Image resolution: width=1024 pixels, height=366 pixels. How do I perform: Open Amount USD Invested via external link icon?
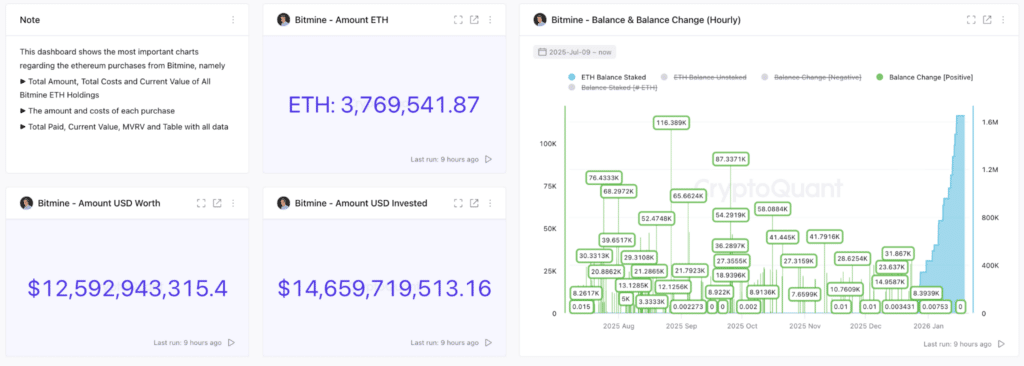coord(474,203)
